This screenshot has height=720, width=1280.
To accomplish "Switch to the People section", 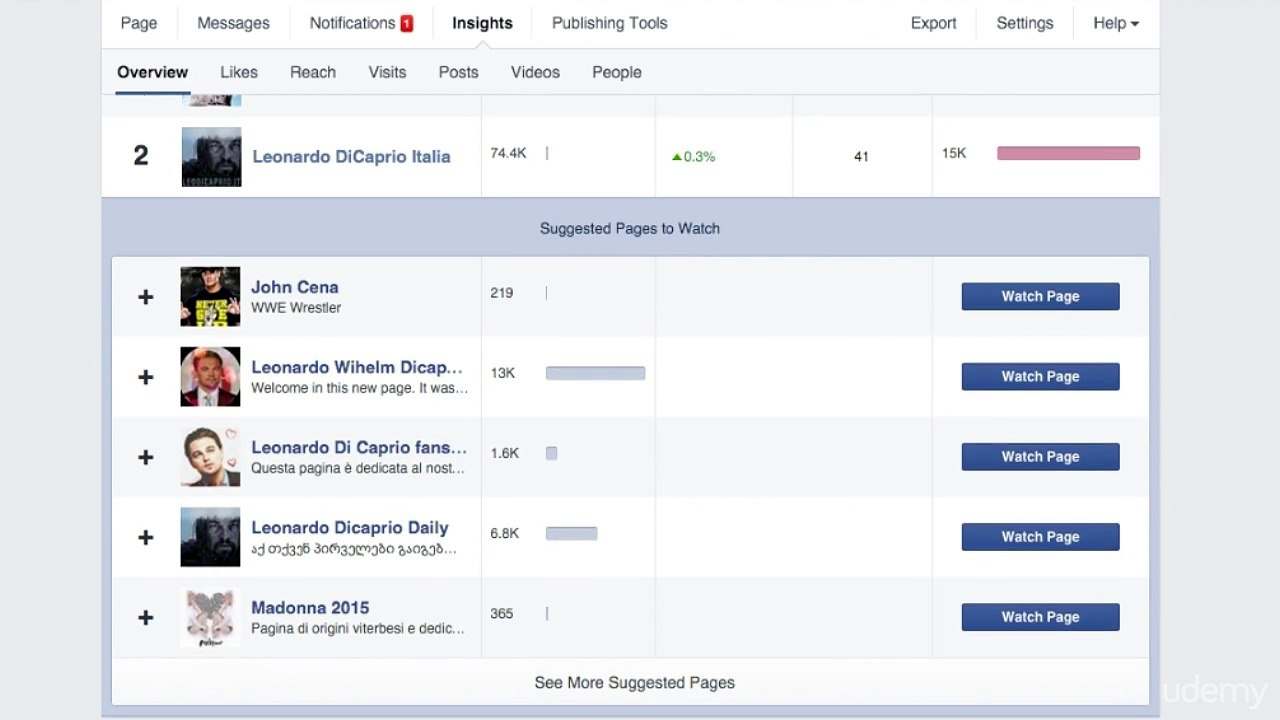I will [617, 72].
